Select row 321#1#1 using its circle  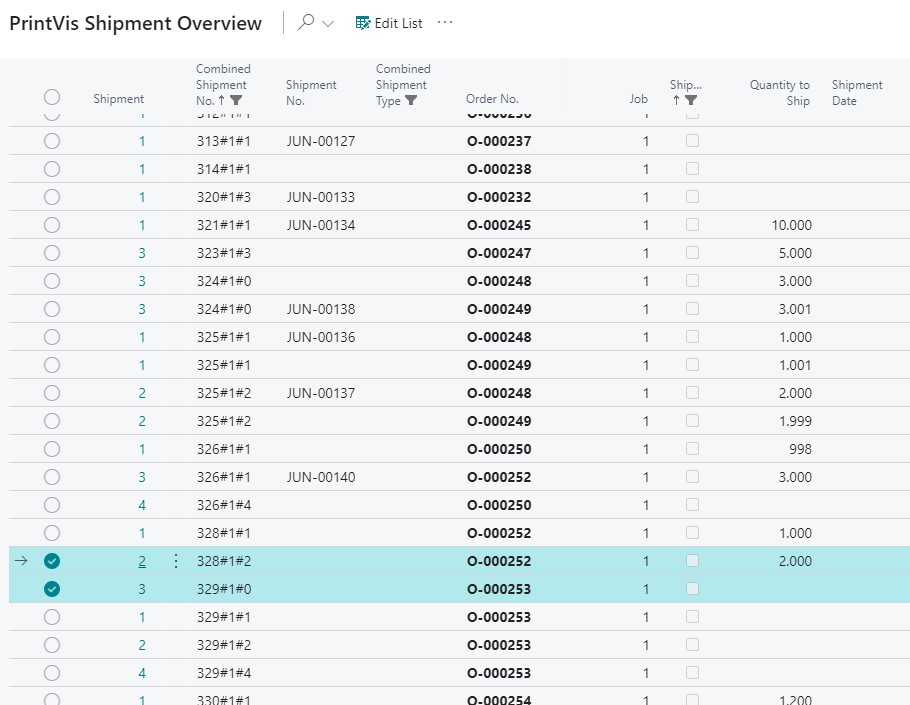pyautogui.click(x=52, y=225)
